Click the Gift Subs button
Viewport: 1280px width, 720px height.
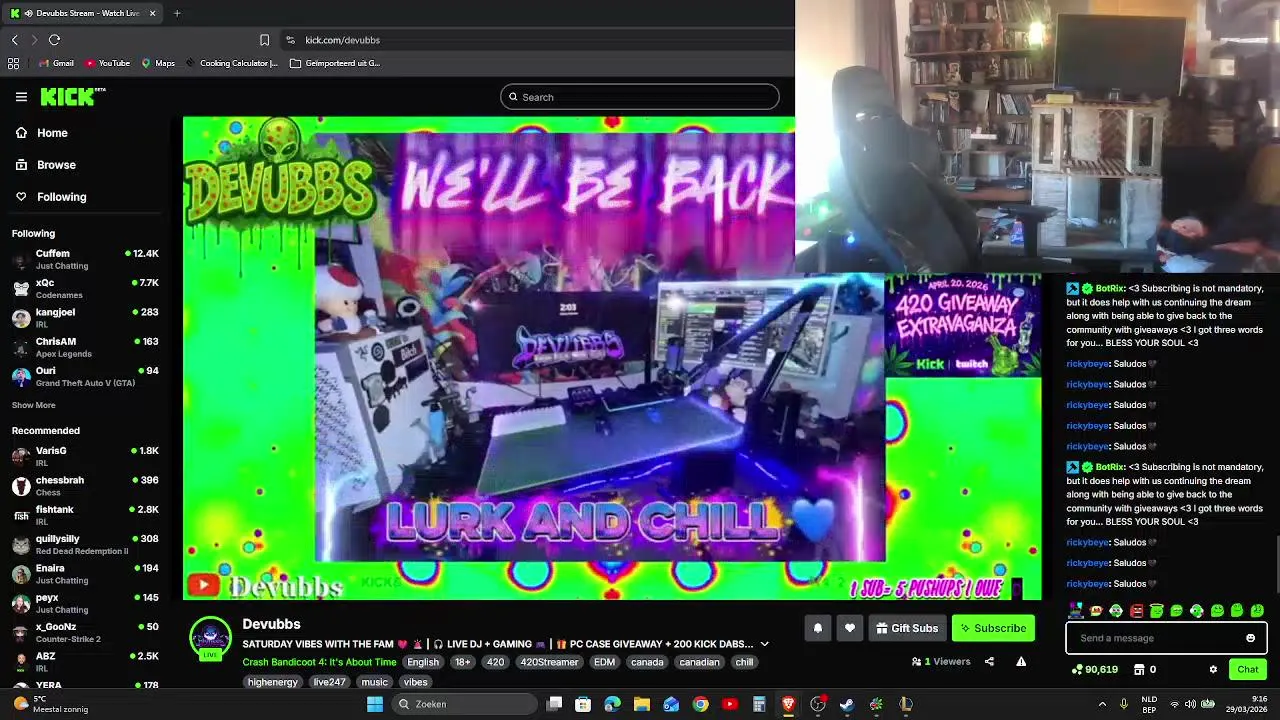[907, 628]
